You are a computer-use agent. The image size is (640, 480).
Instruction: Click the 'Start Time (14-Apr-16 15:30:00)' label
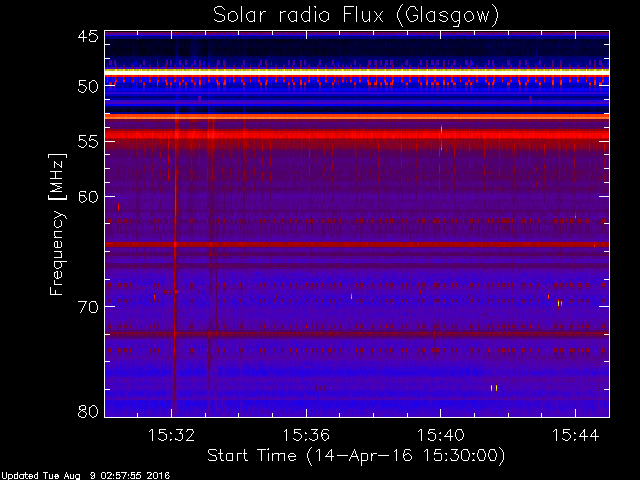point(356,456)
